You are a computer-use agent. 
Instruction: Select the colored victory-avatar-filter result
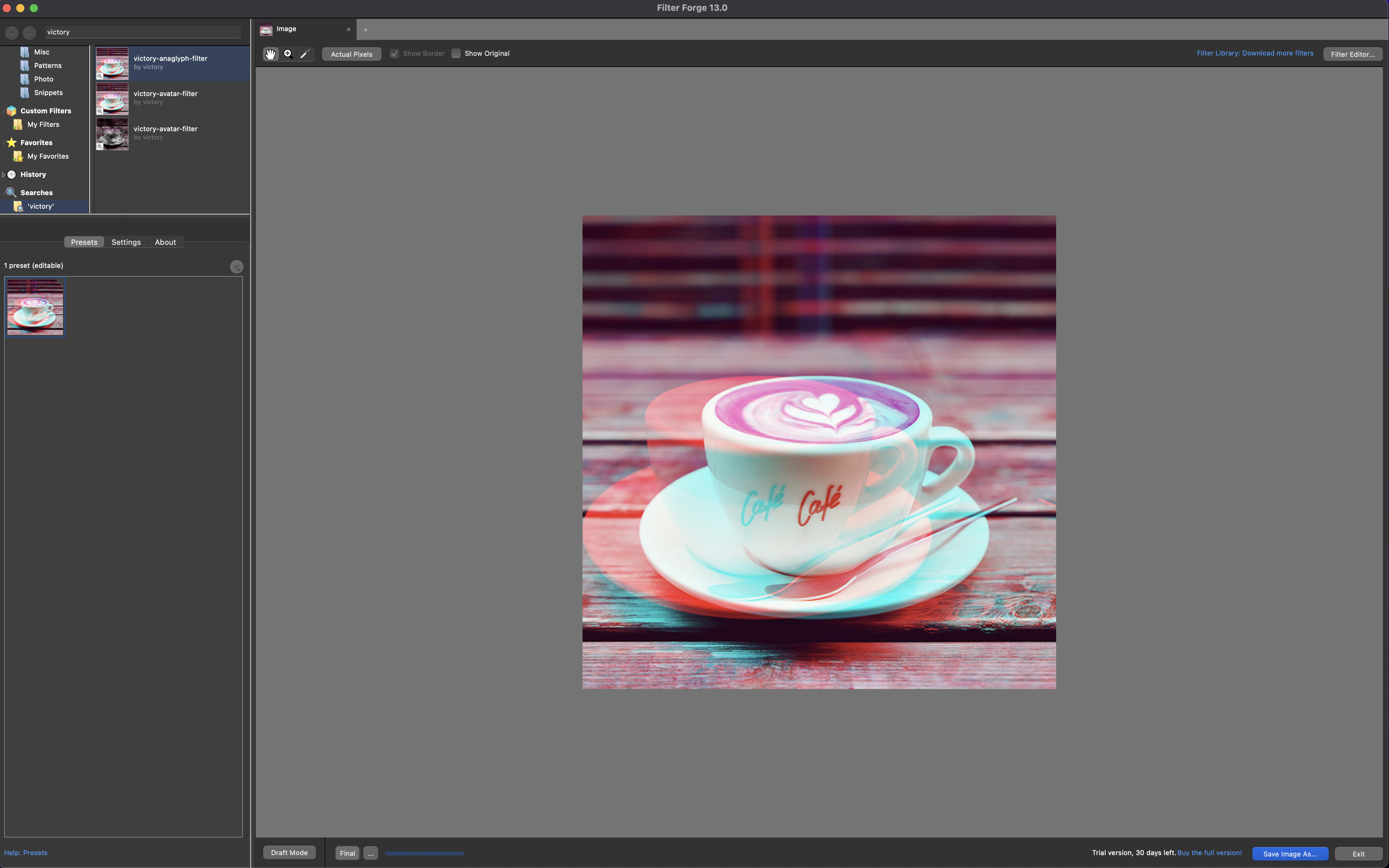(x=172, y=98)
